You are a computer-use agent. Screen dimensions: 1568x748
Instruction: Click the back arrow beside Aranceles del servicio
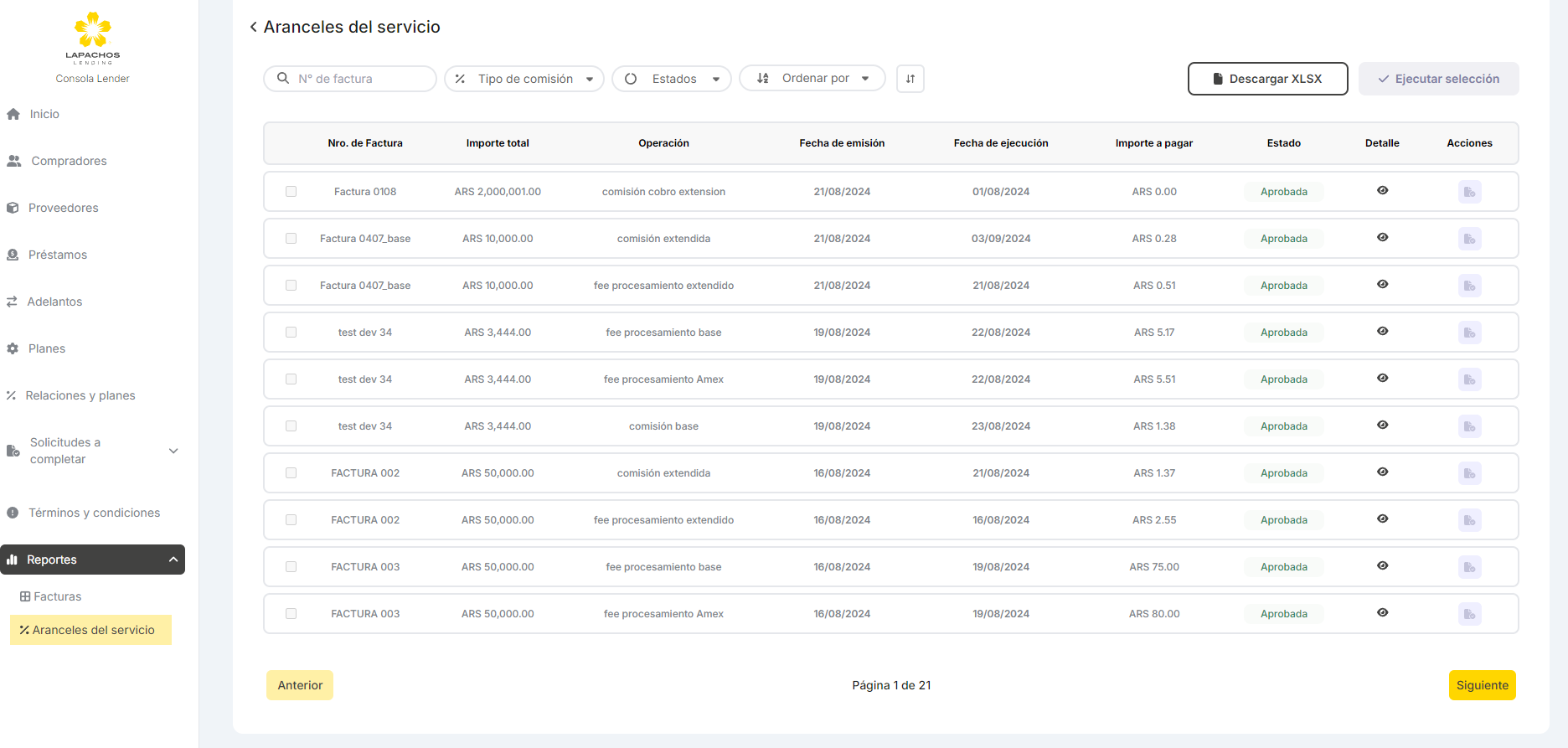253,27
